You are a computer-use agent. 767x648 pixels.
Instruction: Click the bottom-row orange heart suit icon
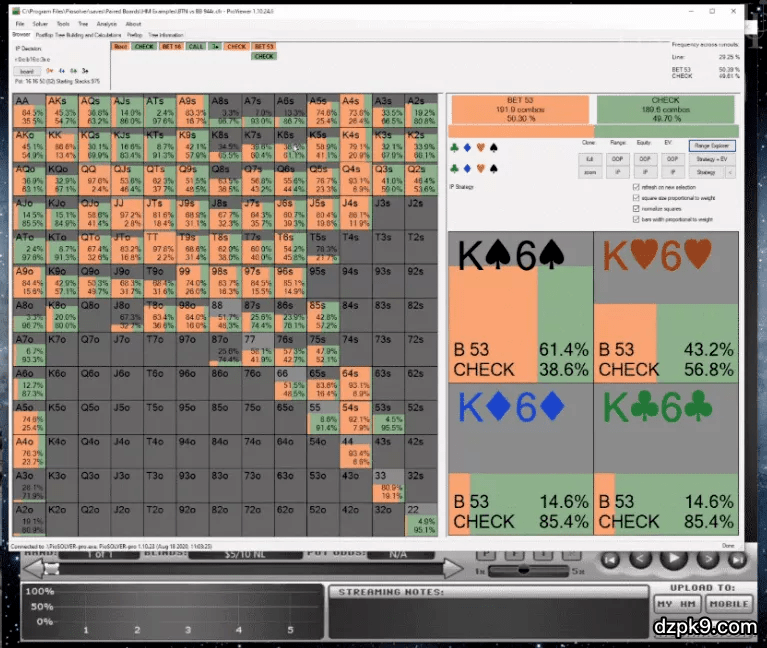(x=480, y=168)
